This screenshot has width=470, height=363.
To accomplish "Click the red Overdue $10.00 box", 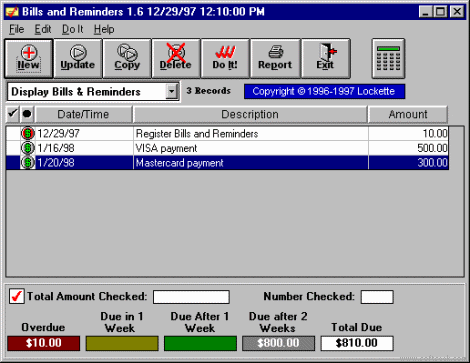I will (44, 343).
